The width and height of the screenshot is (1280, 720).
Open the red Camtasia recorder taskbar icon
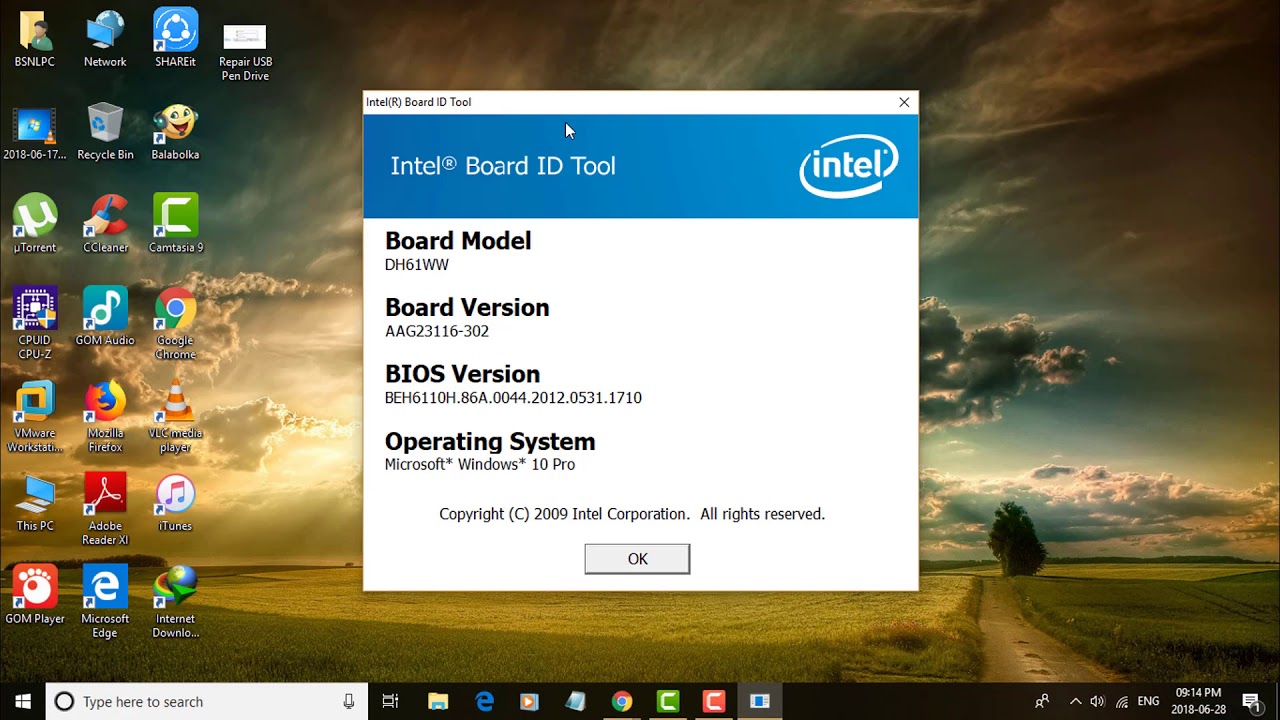click(x=714, y=701)
